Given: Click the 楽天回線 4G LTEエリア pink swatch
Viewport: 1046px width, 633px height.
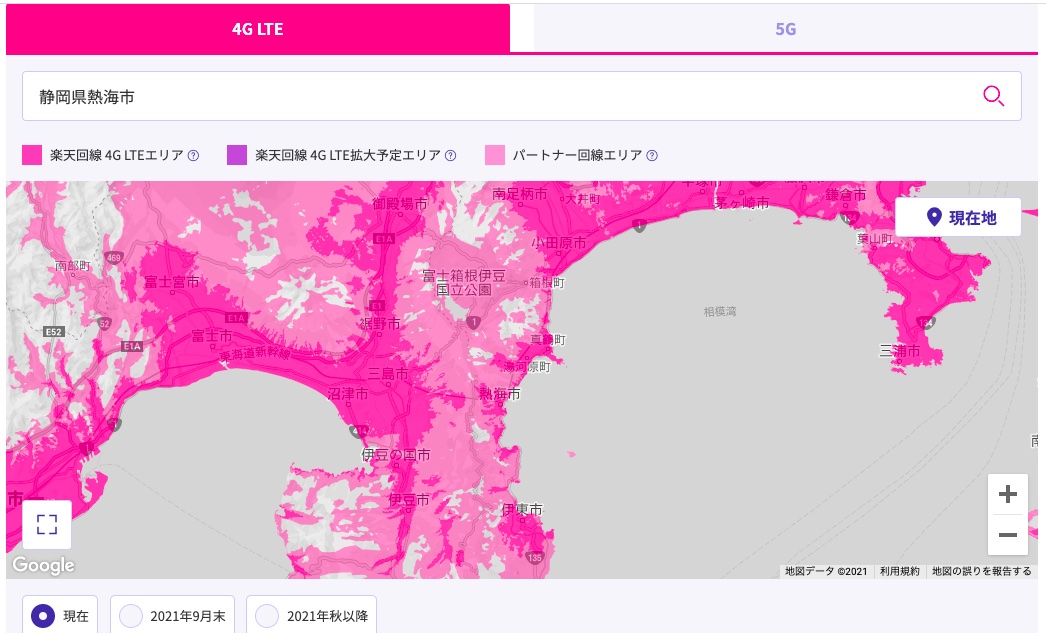Looking at the screenshot, I should [x=32, y=155].
